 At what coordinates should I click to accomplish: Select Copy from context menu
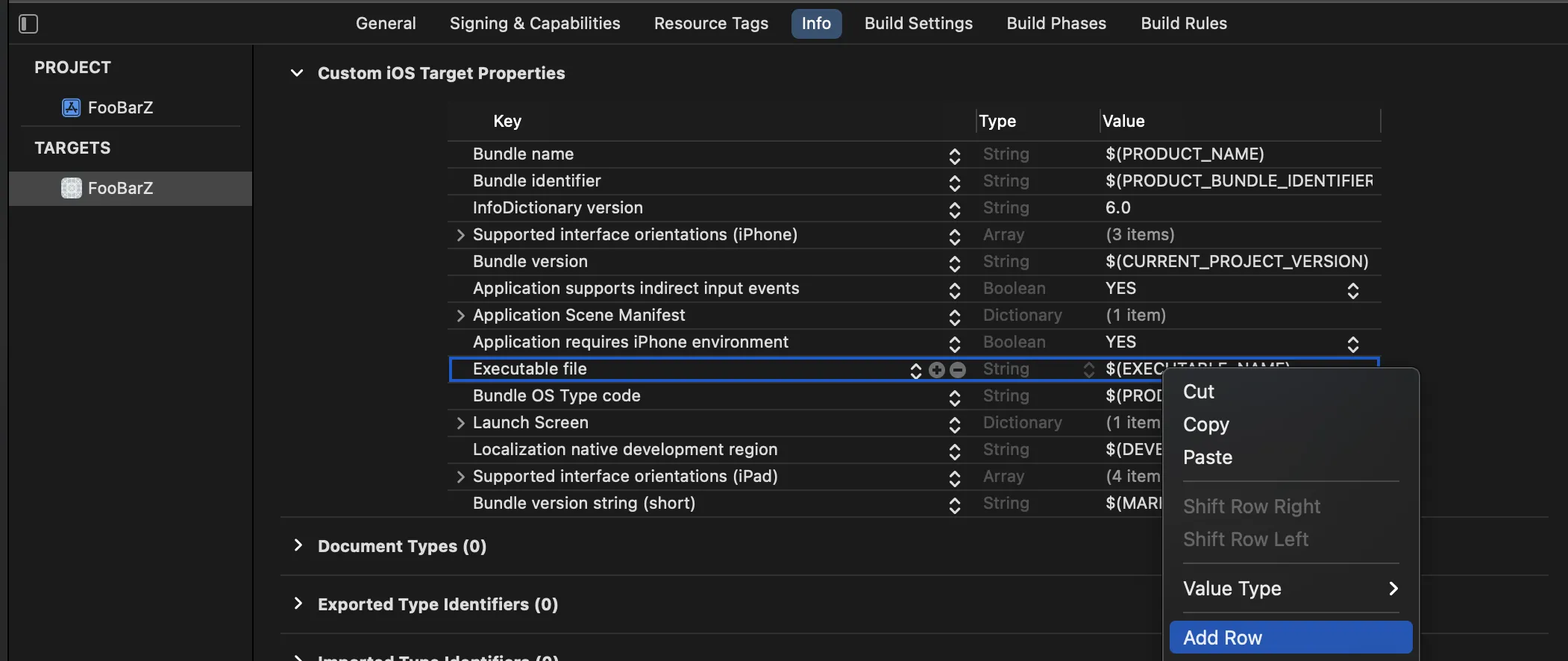[x=1205, y=424]
